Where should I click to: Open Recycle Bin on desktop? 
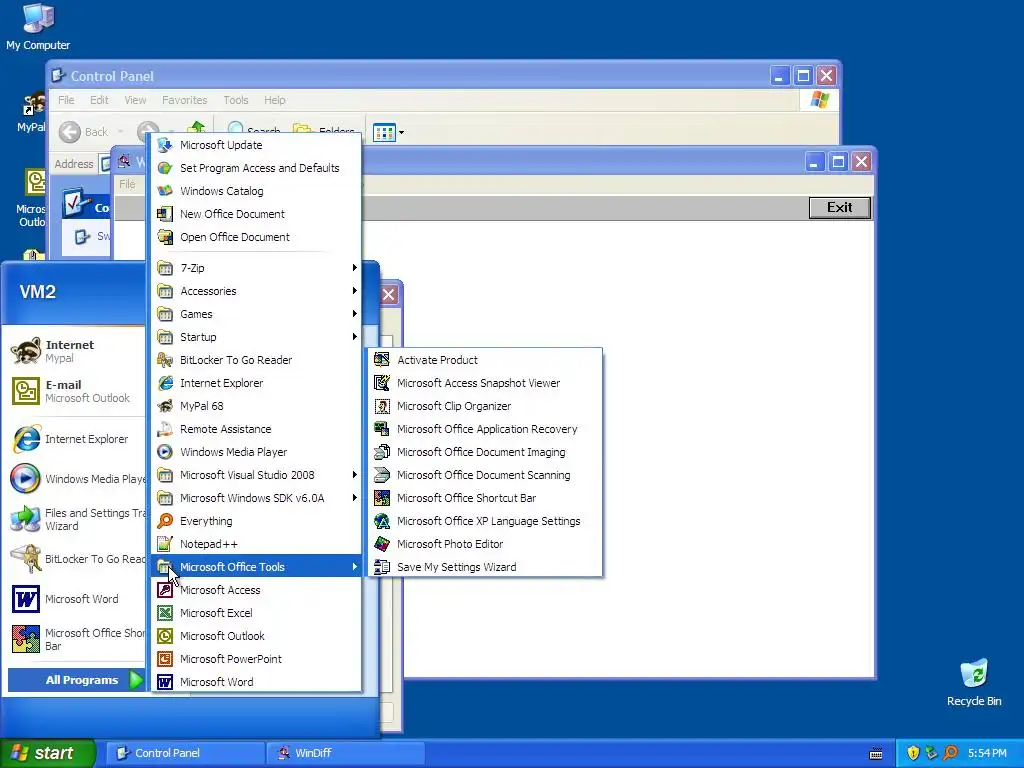pos(974,682)
